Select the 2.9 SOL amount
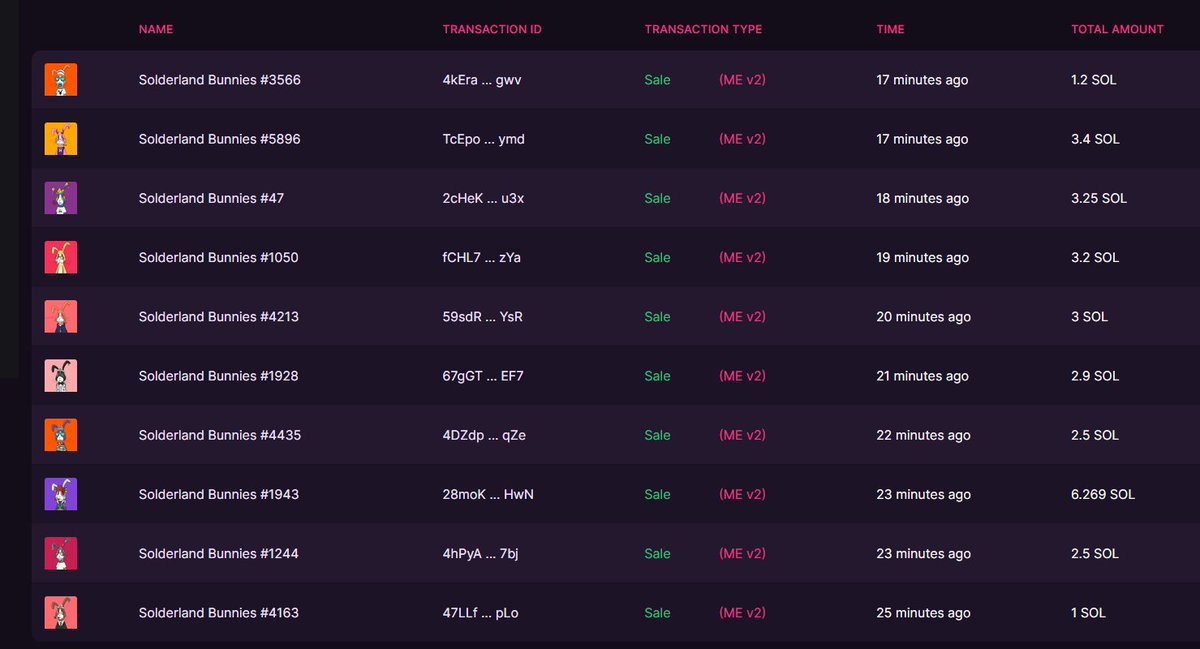Screen dimensions: 1200x649 pos(1095,376)
